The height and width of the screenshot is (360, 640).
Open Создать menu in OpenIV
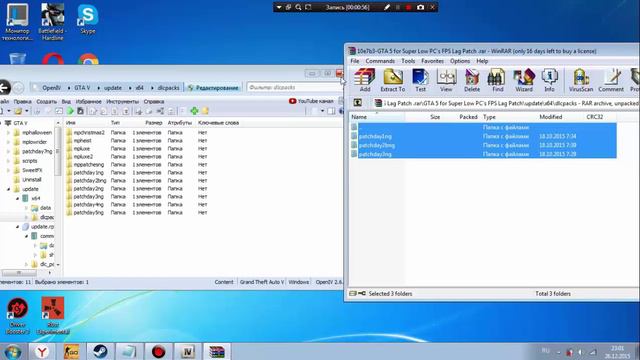point(47,101)
